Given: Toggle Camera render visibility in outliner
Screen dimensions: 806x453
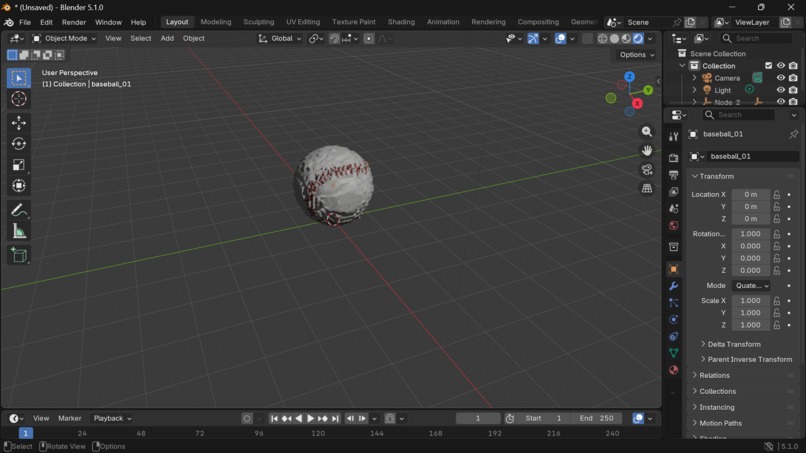Looking at the screenshot, I should click(793, 78).
